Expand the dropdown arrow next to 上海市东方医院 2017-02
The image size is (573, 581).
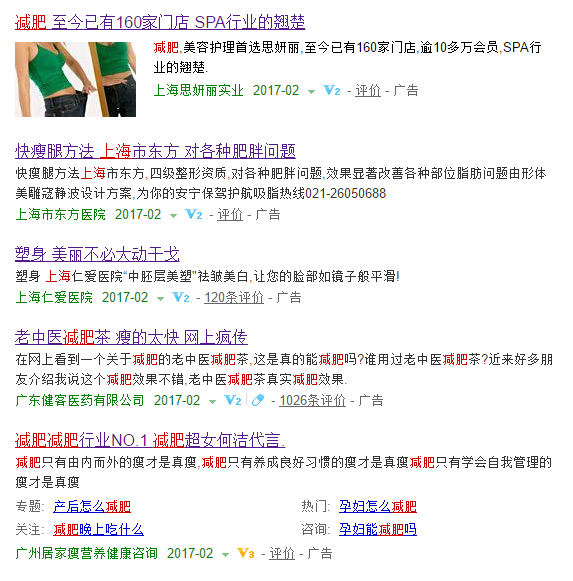[x=173, y=215]
